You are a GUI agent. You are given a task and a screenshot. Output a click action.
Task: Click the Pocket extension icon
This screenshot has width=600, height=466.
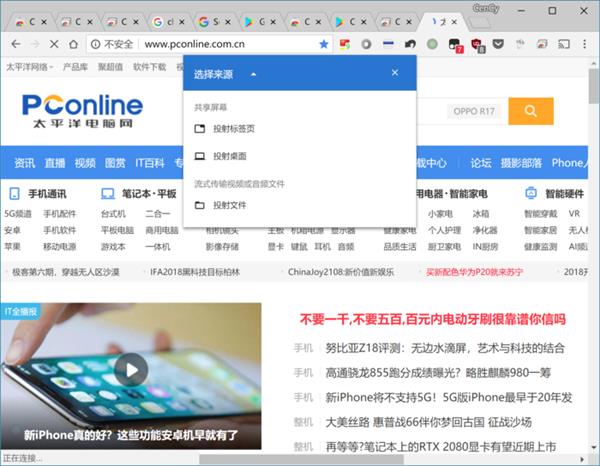[x=498, y=44]
